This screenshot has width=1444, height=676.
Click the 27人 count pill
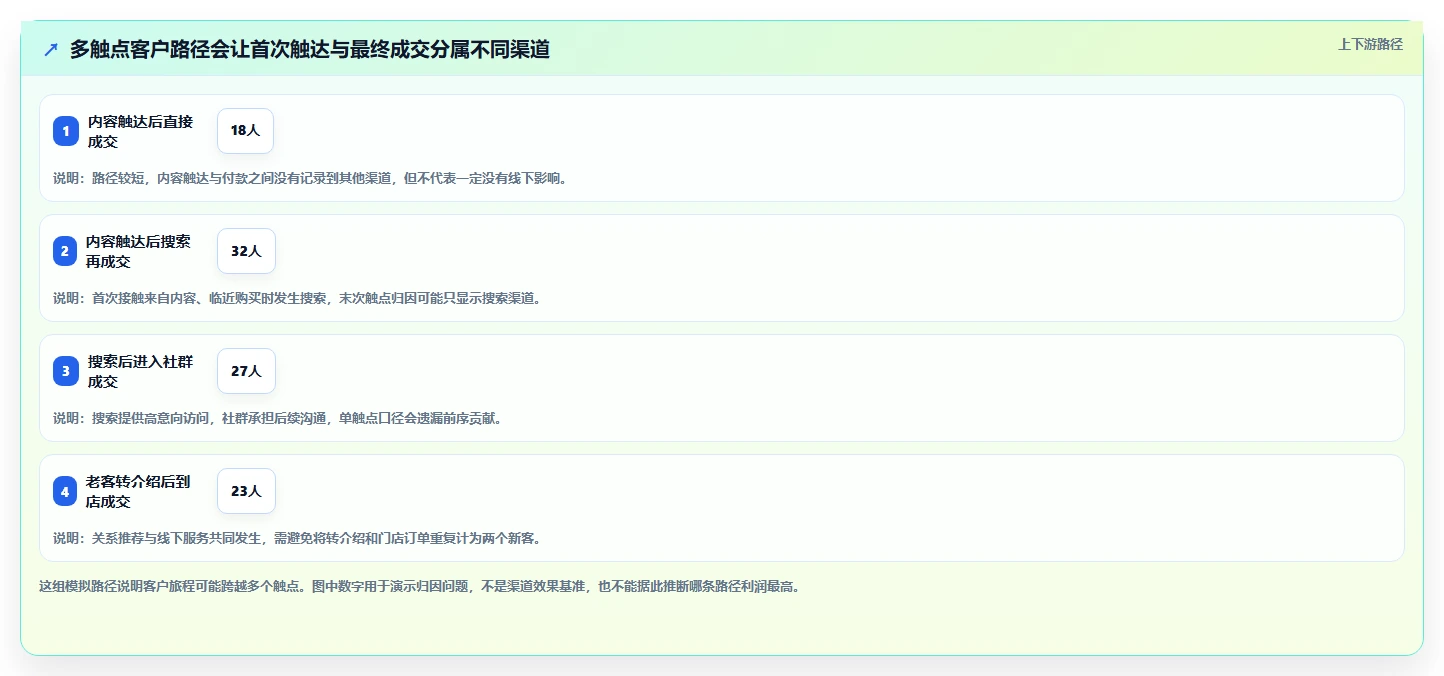click(246, 371)
